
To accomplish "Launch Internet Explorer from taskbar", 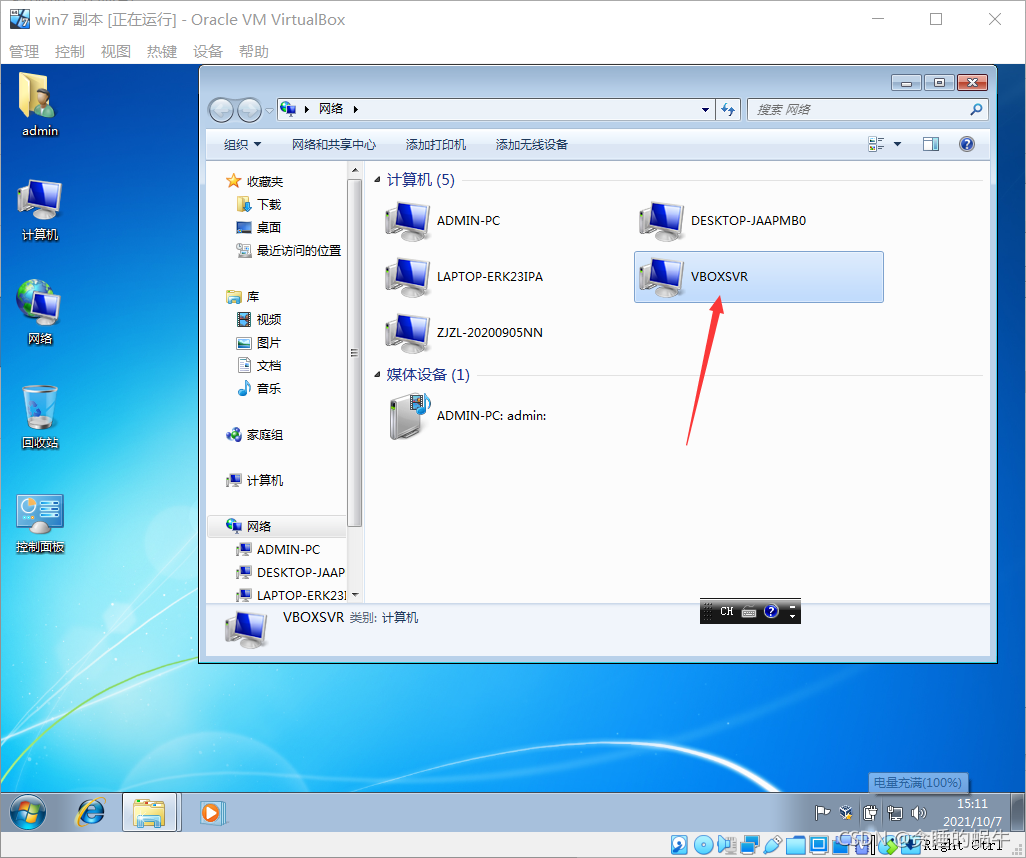I will pyautogui.click(x=90, y=812).
